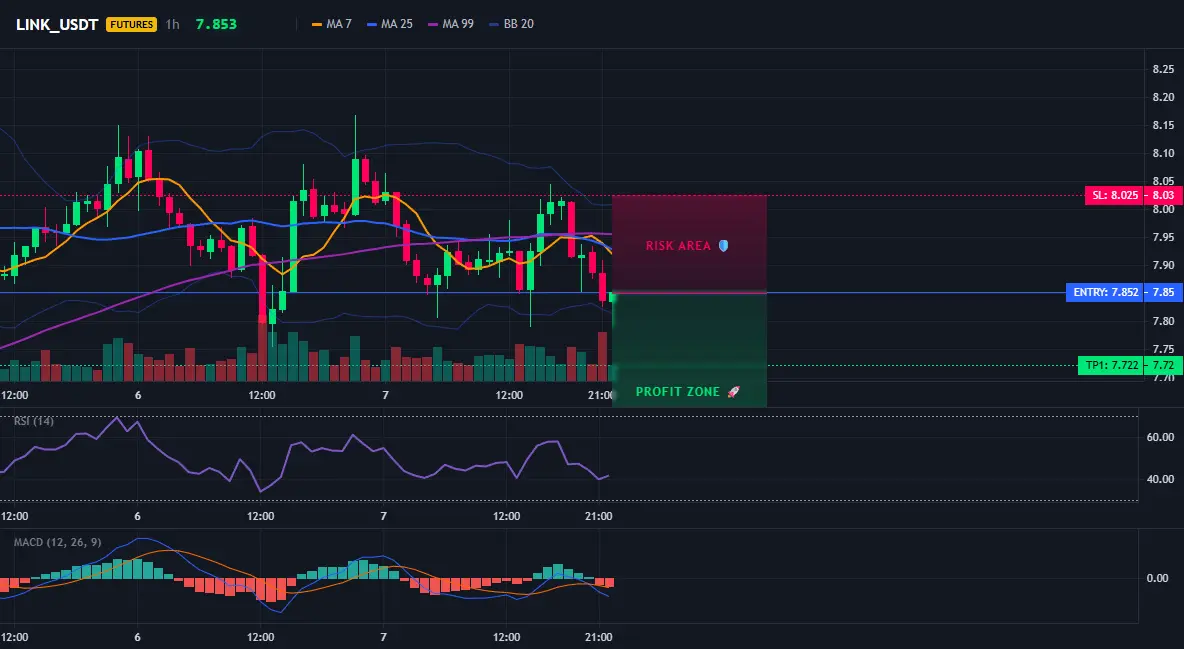The height and width of the screenshot is (649, 1184).
Task: Click the MACD (12, 26, 9) indicator label
Action: [x=57, y=542]
